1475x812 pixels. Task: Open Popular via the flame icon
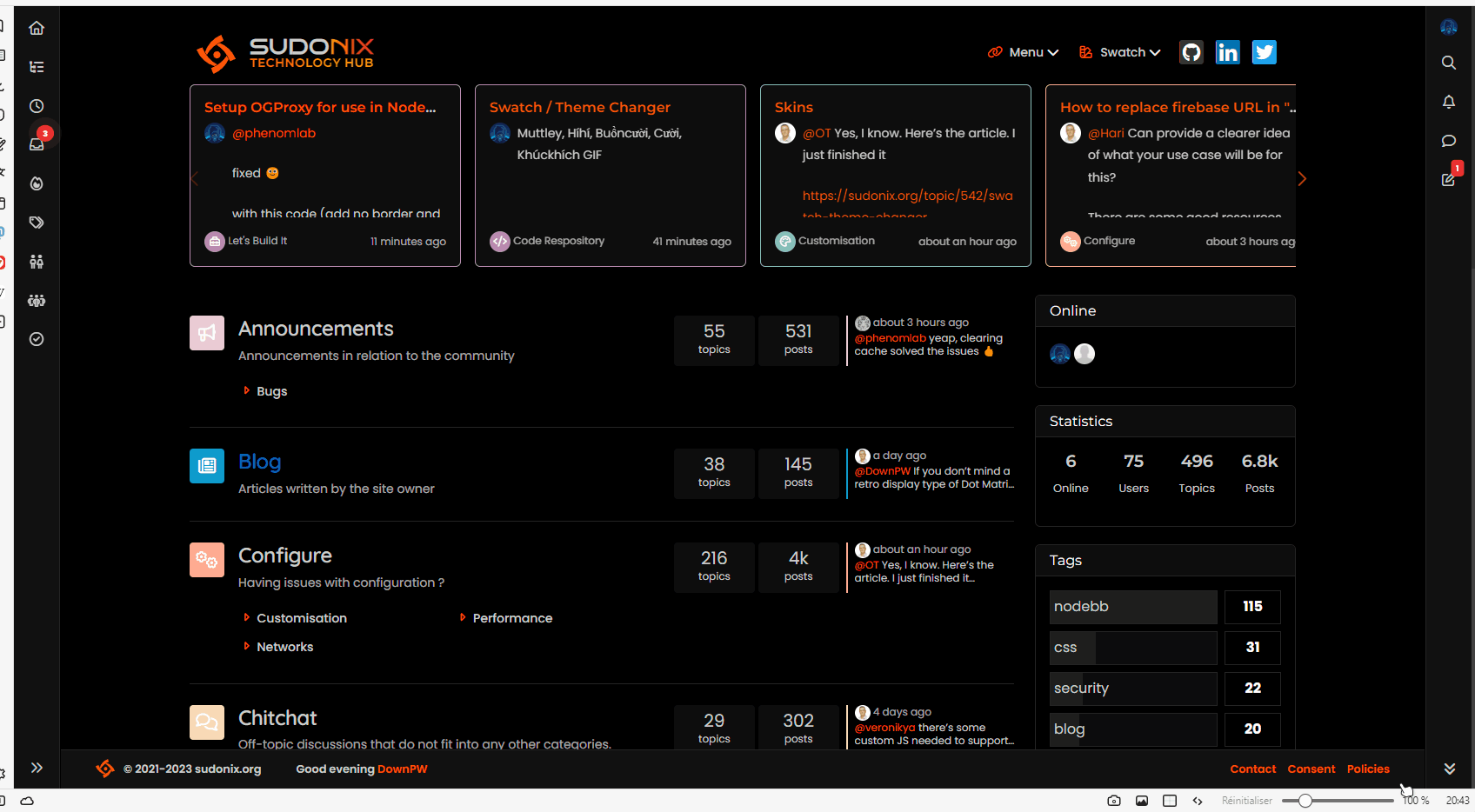(37, 183)
